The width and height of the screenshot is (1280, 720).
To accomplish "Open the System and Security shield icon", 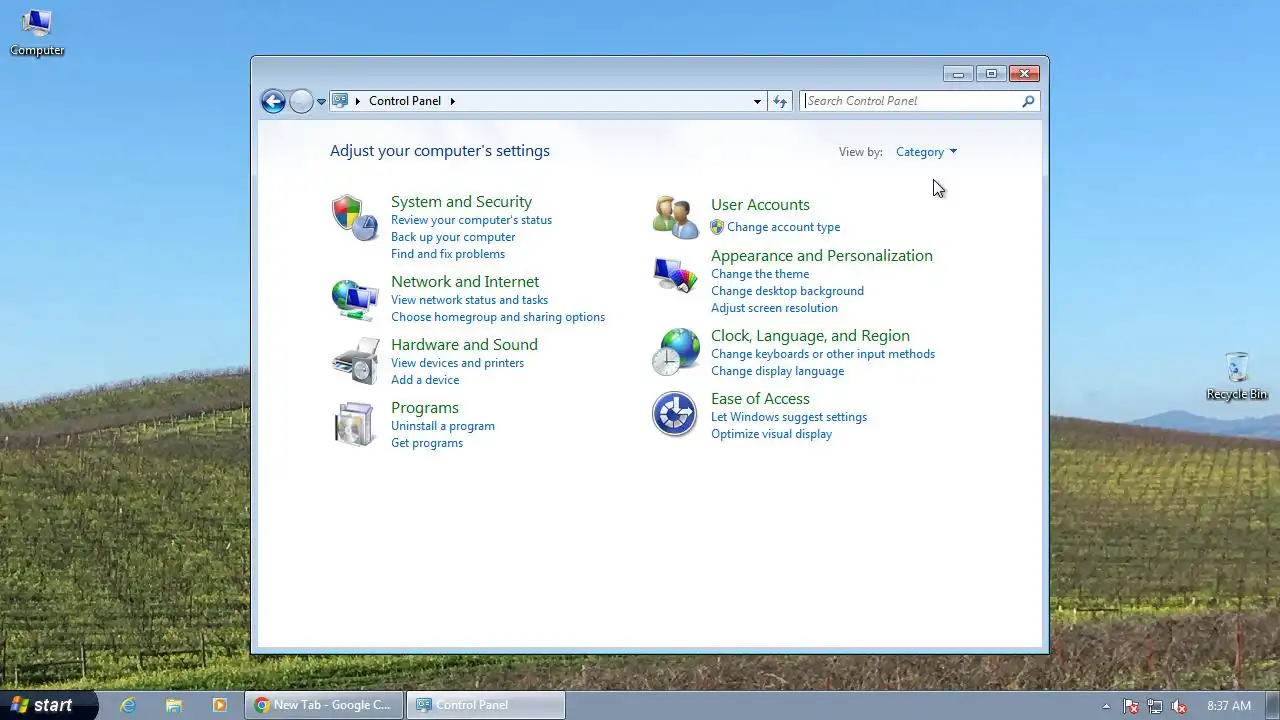I will tap(355, 218).
